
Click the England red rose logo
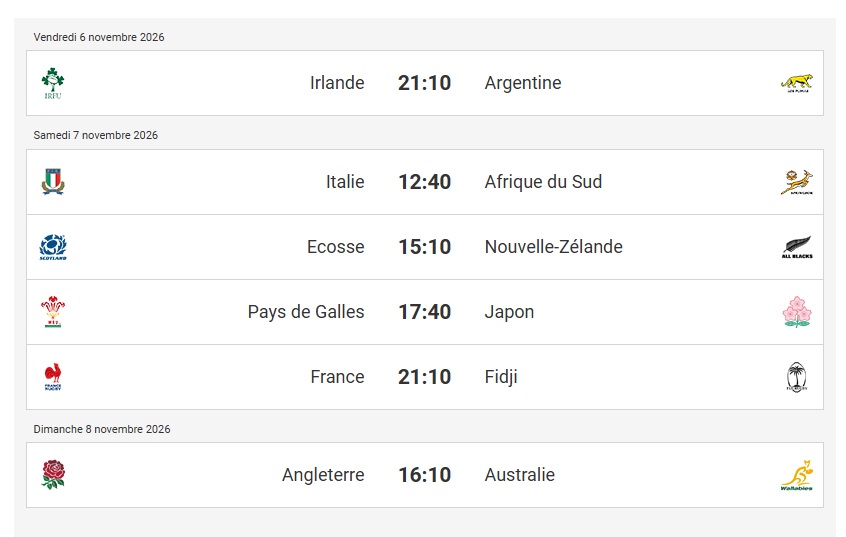(53, 474)
